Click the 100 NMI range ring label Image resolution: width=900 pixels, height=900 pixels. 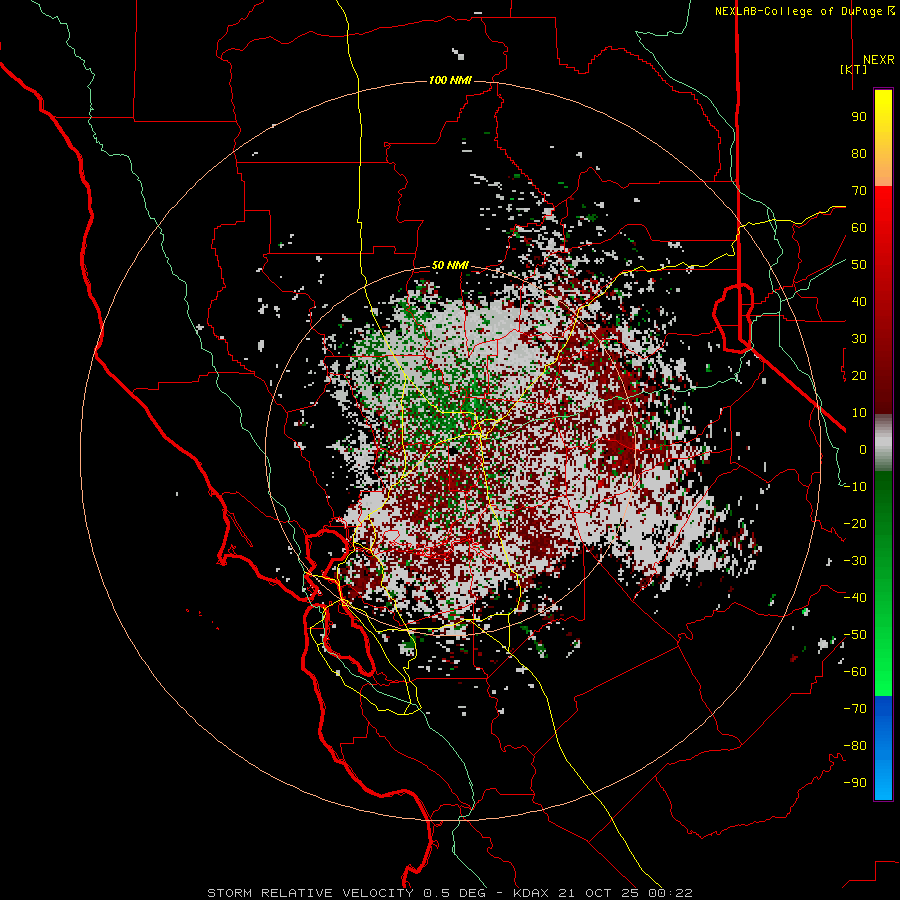[x=450, y=80]
